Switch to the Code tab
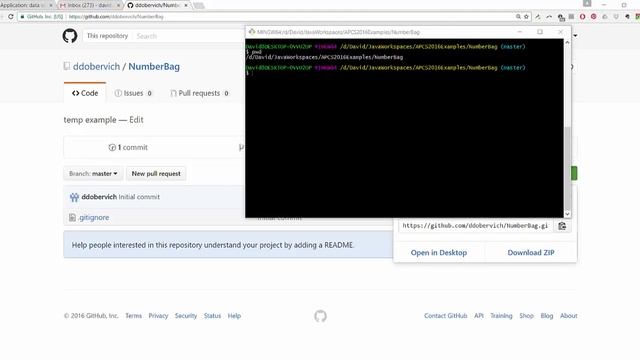The height and width of the screenshot is (360, 640). click(x=85, y=93)
